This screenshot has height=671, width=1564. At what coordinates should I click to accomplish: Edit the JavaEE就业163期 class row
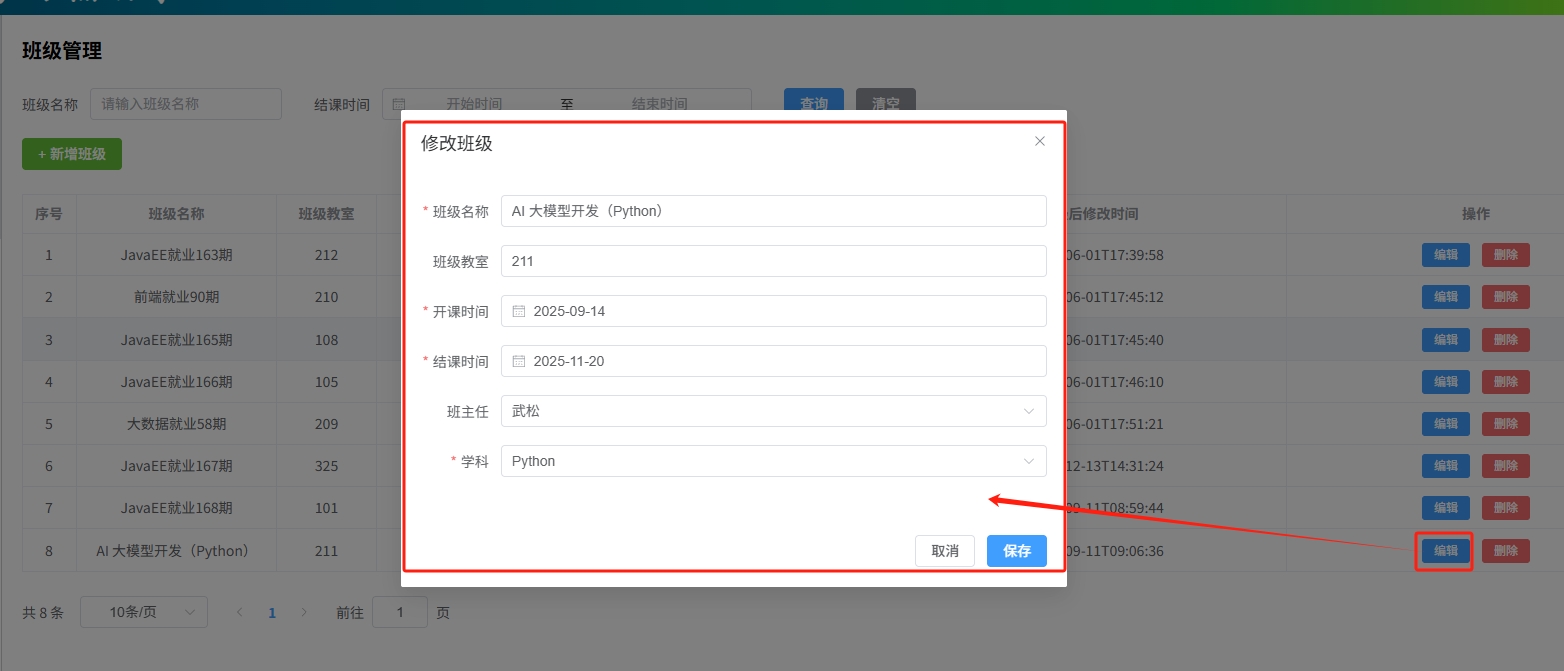1445,255
